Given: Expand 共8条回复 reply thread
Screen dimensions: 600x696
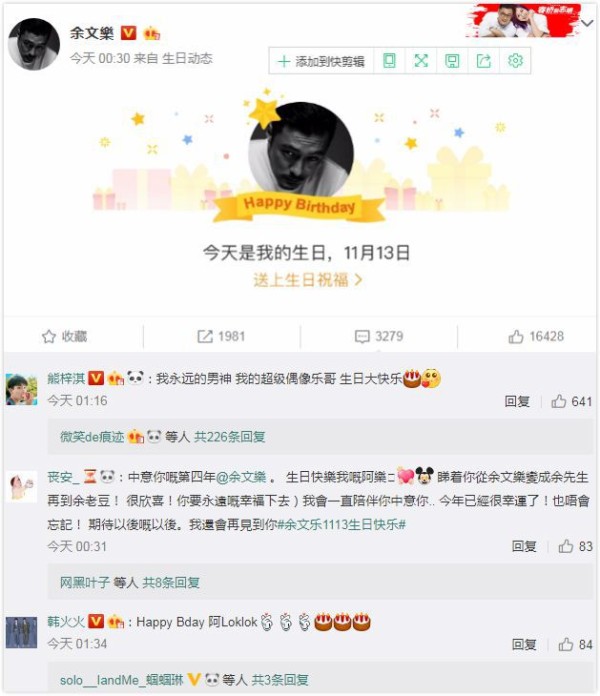Looking at the screenshot, I should (x=171, y=582).
